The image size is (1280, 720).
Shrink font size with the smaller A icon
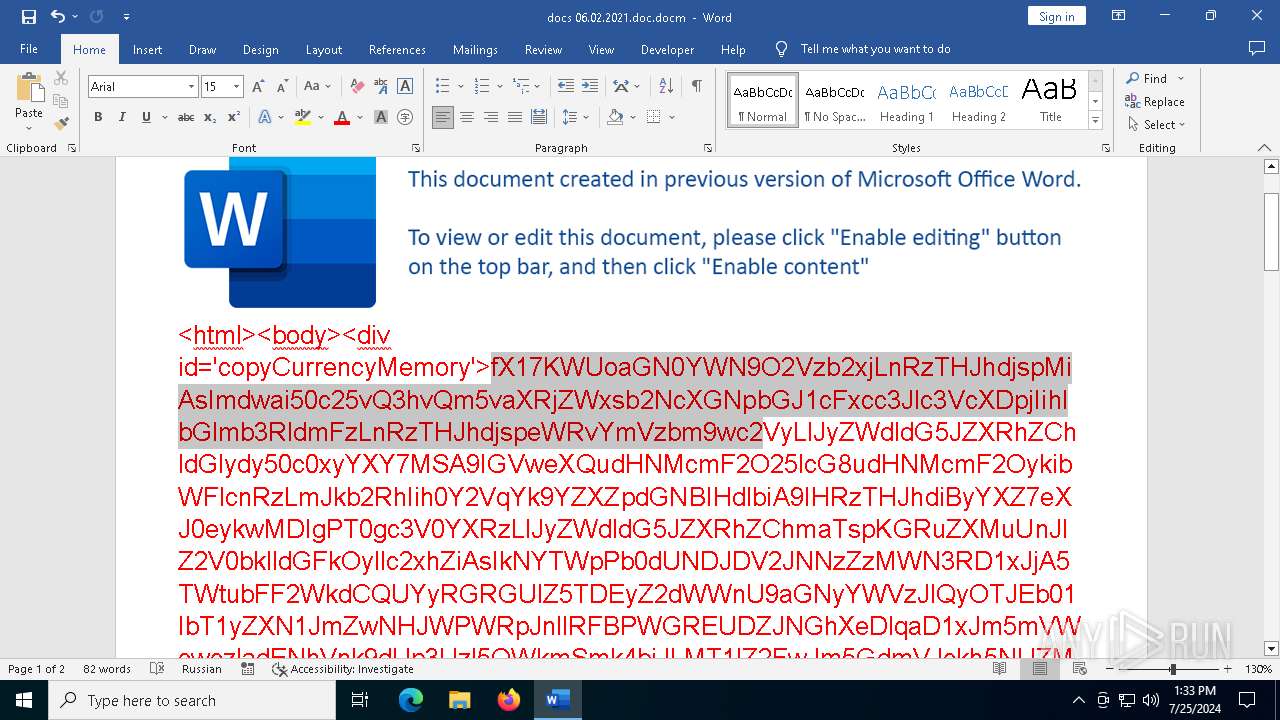(282, 87)
